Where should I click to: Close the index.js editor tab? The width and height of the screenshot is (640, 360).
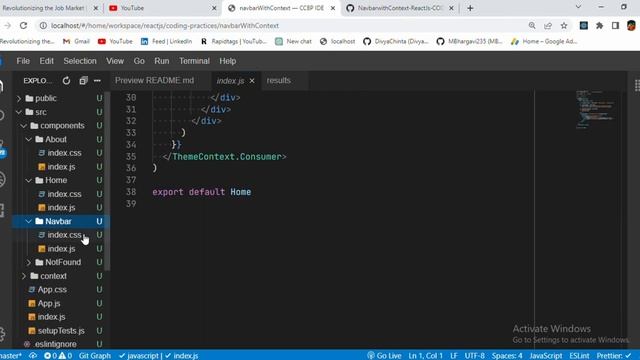[x=252, y=81]
